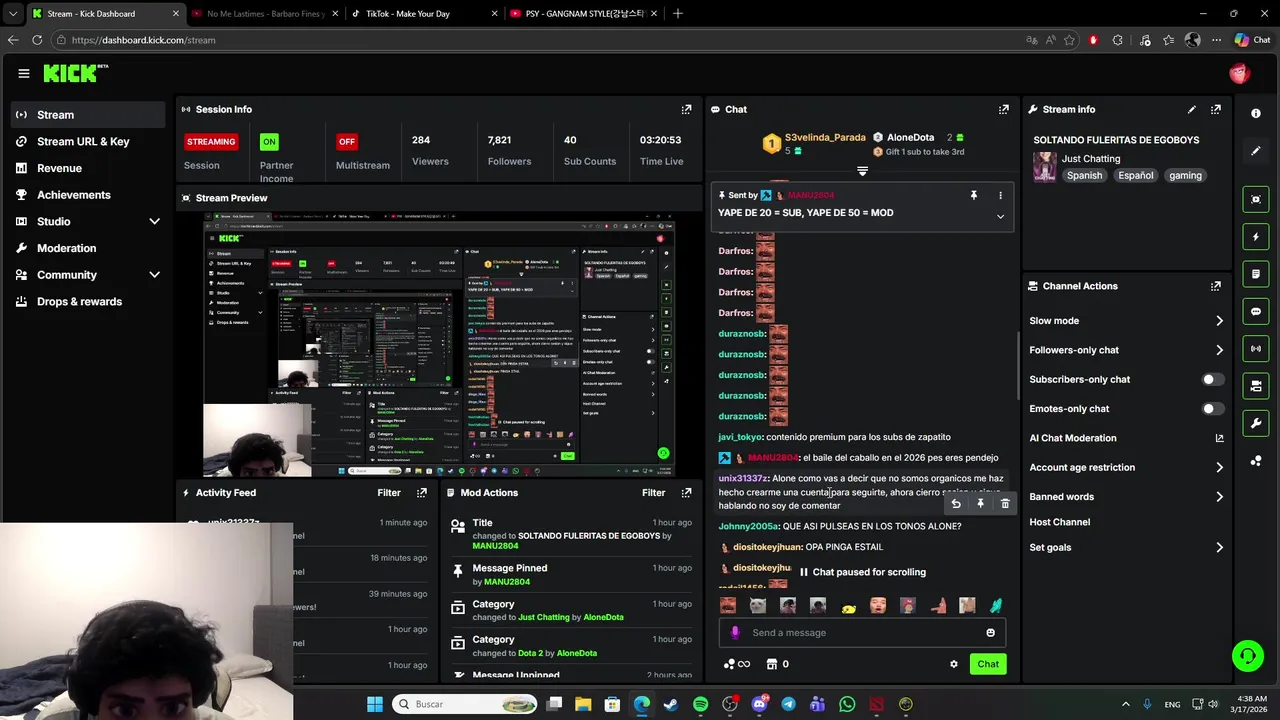Viewport: 1280px width, 720px height.
Task: Unpin the pinned chat message
Action: tap(973, 195)
